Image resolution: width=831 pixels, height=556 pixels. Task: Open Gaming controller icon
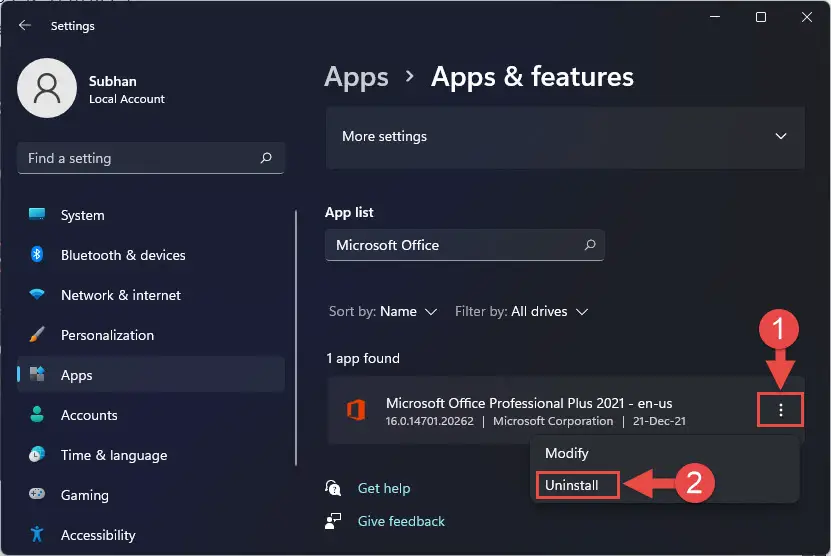coord(37,494)
